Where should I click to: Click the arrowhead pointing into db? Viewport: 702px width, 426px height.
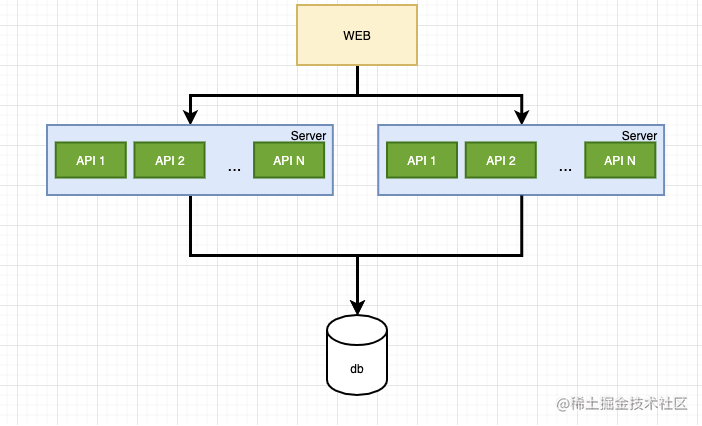[x=357, y=306]
